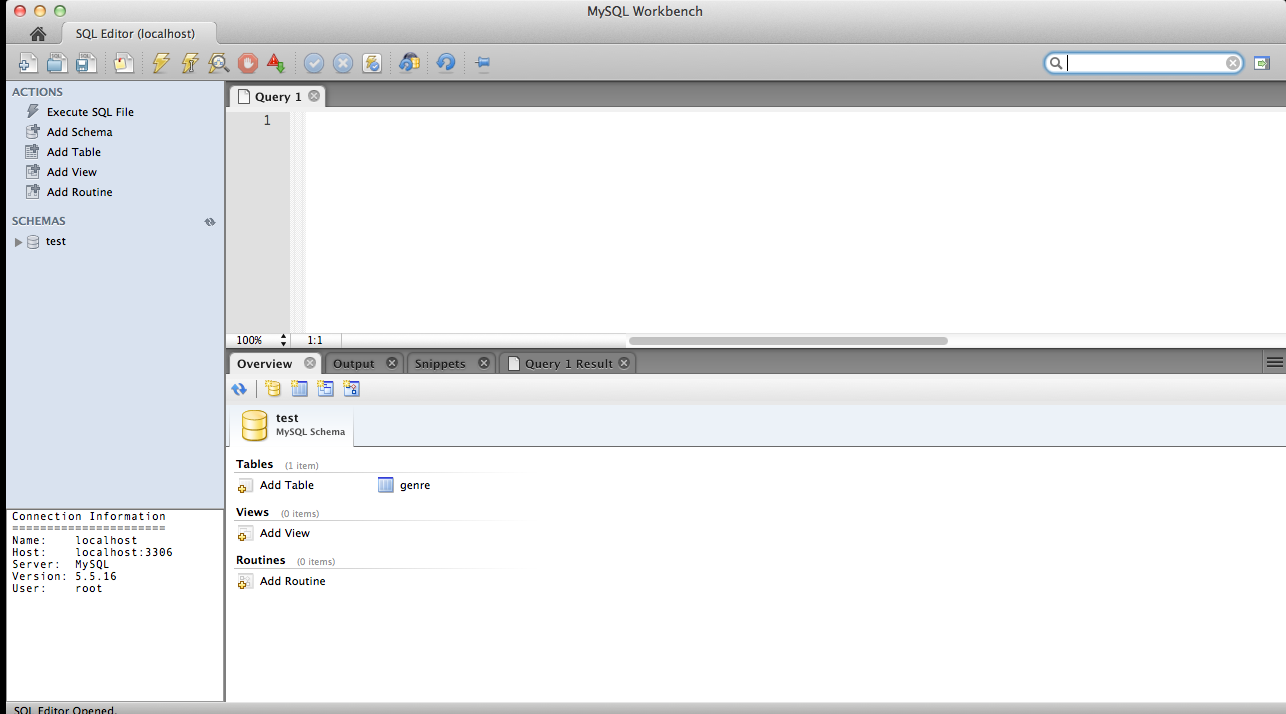Viewport: 1286px width, 714px height.
Task: Save SQL script to file icon
Action: point(86,63)
